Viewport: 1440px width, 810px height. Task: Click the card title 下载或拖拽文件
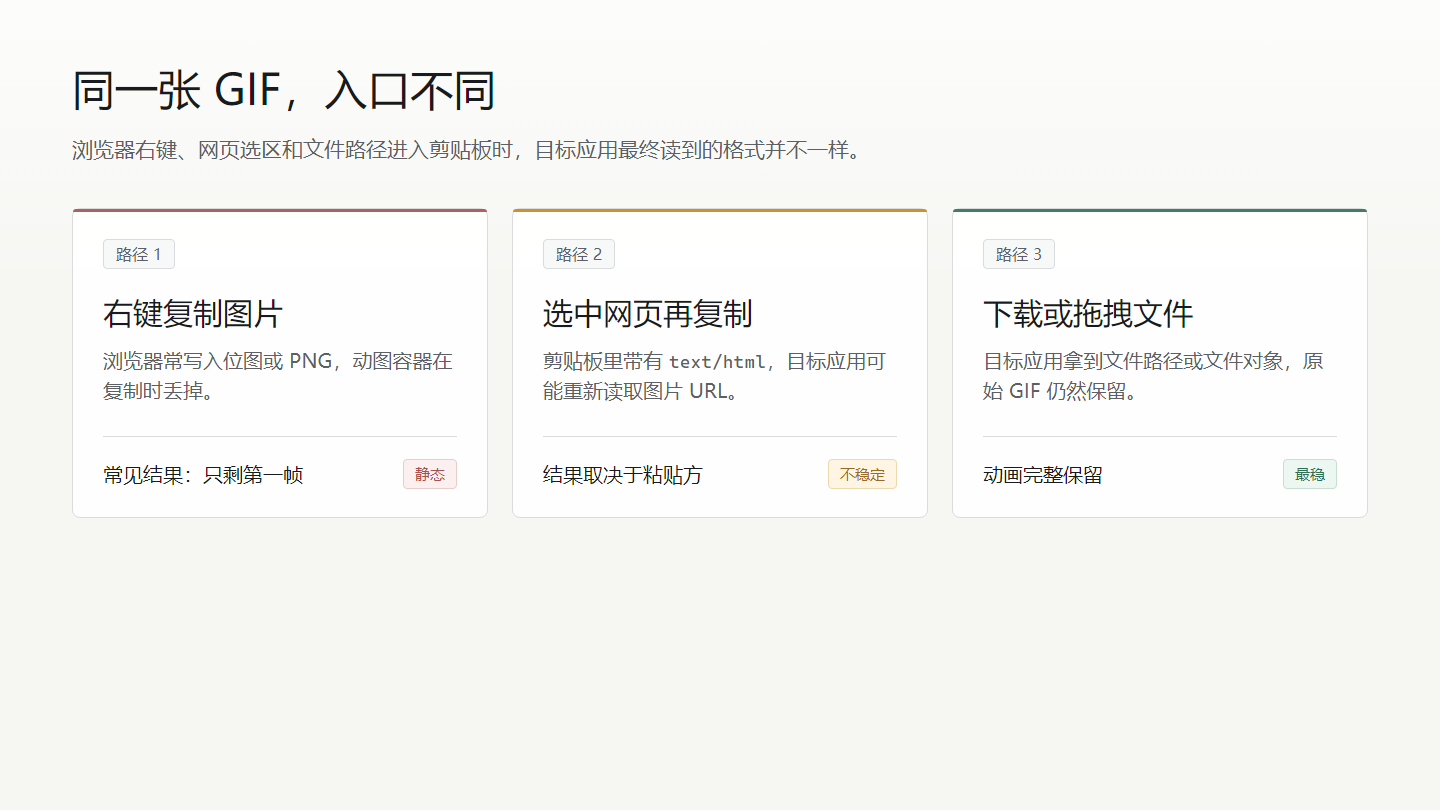click(x=1088, y=314)
